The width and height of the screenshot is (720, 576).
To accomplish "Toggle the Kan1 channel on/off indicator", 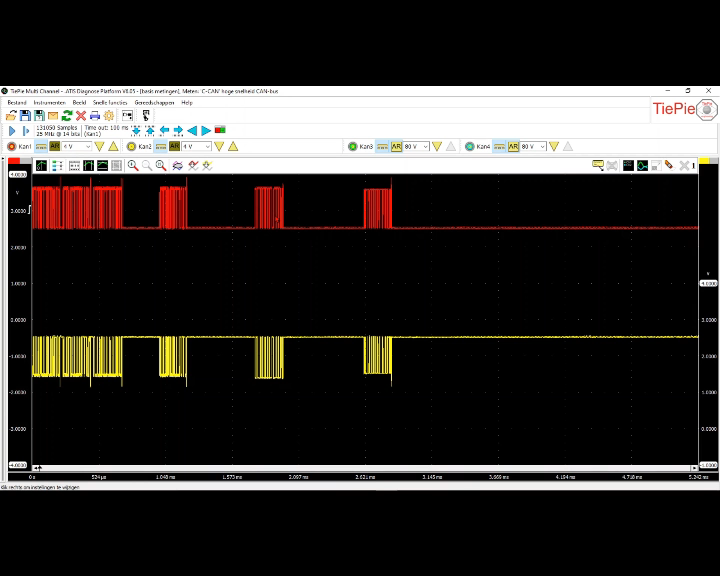I will [11, 147].
